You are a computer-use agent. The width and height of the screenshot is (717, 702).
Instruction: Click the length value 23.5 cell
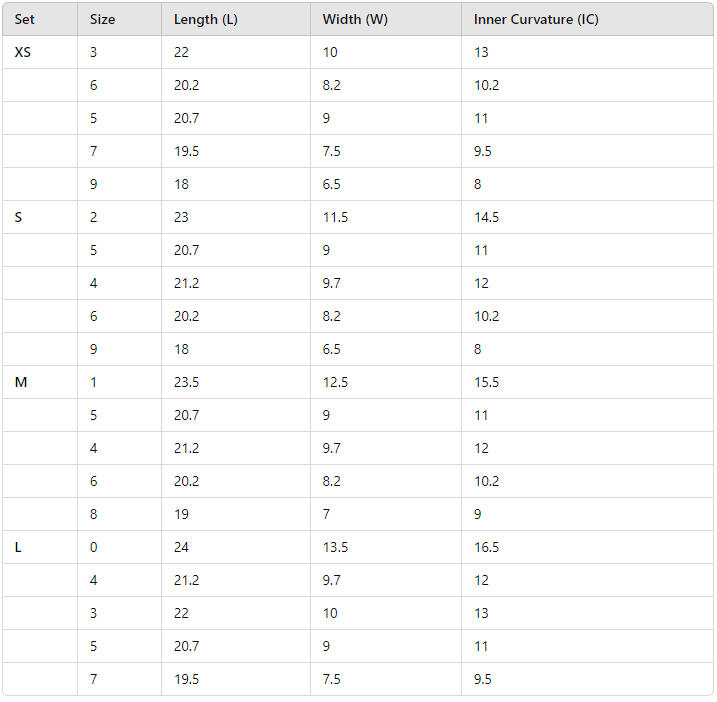[186, 382]
